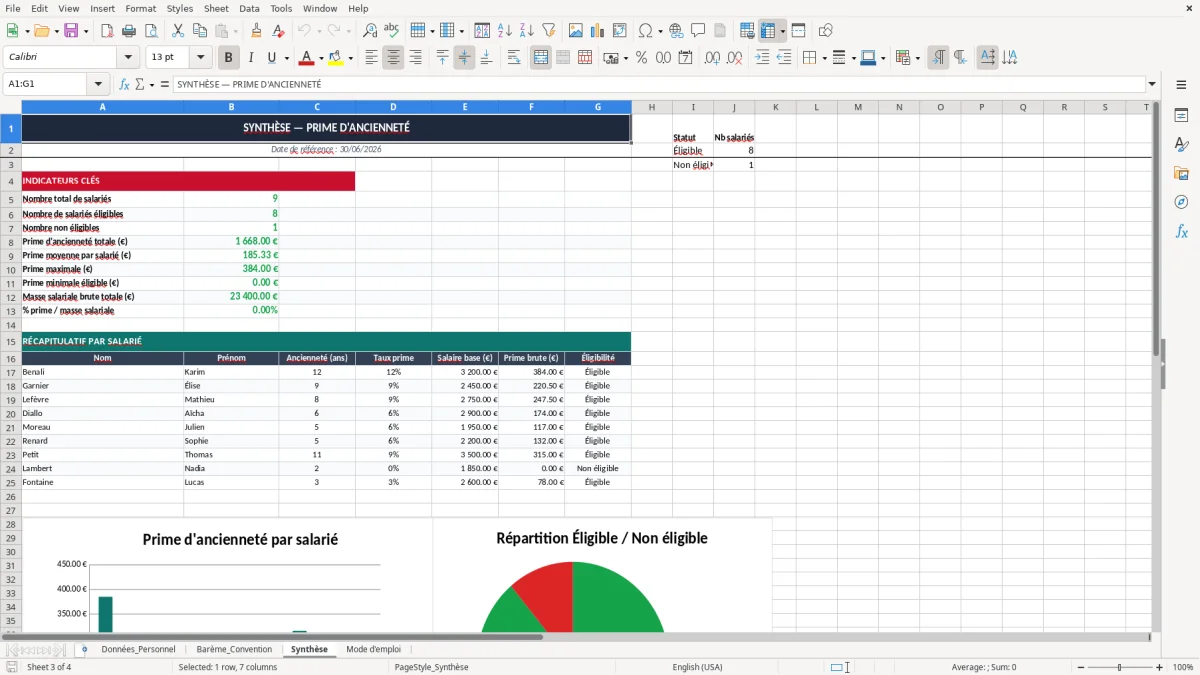The image size is (1200, 675).
Task: Open the Format menu
Action: [x=140, y=8]
